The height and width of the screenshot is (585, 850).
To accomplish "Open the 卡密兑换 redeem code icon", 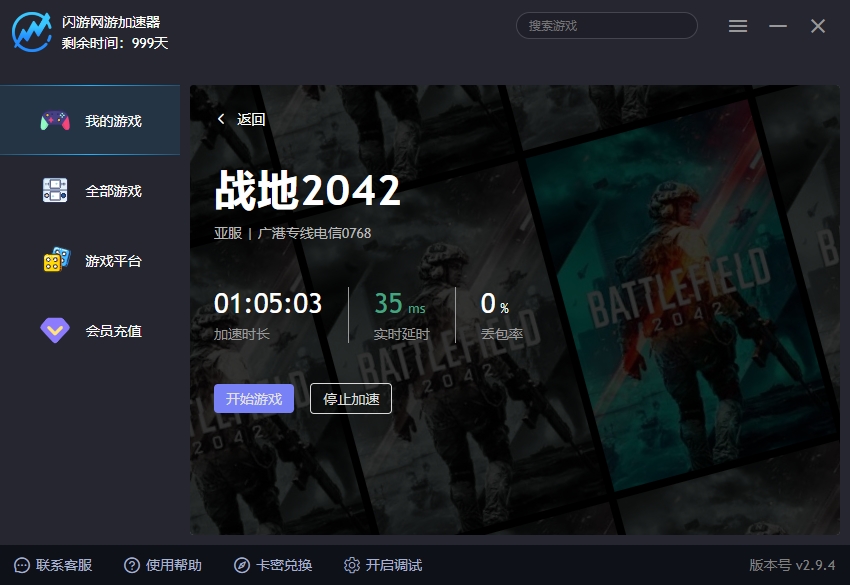I will (x=240, y=565).
